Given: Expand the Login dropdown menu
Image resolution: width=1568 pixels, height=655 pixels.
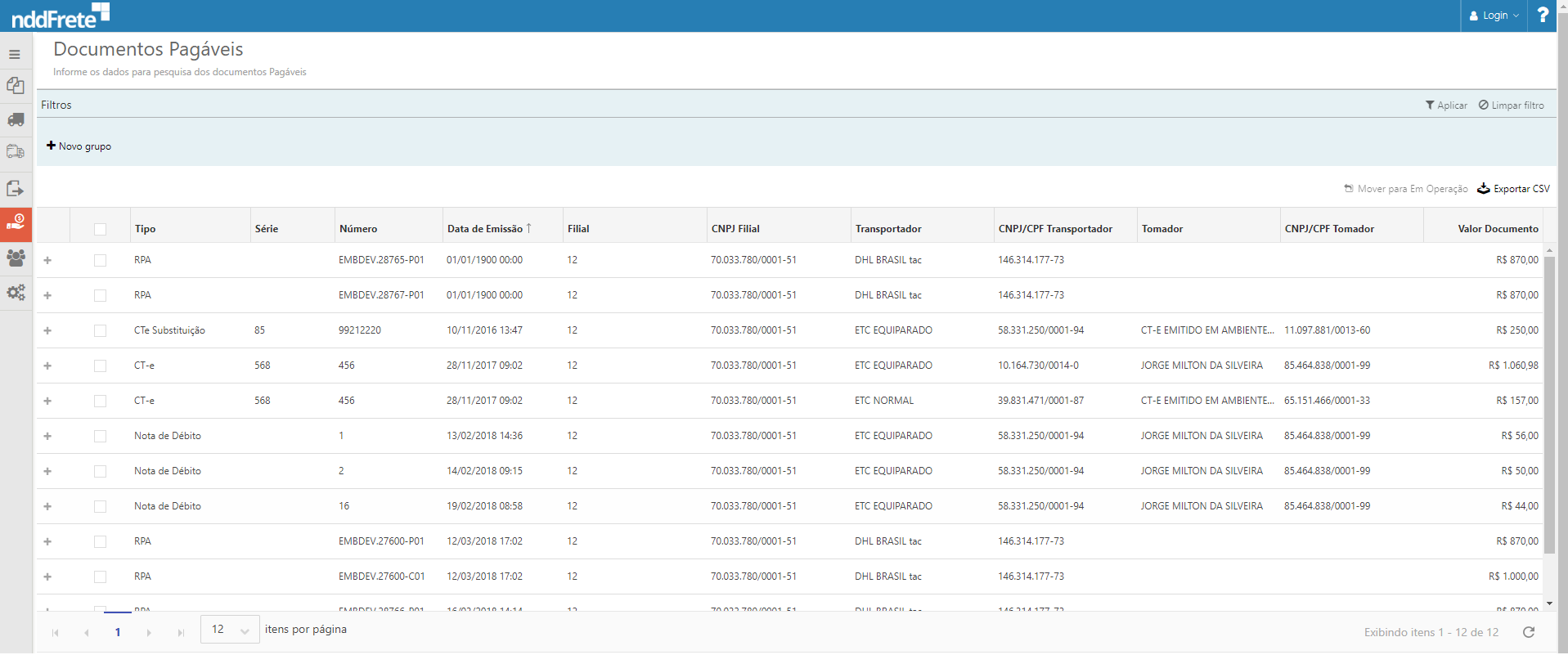Looking at the screenshot, I should (x=1494, y=16).
